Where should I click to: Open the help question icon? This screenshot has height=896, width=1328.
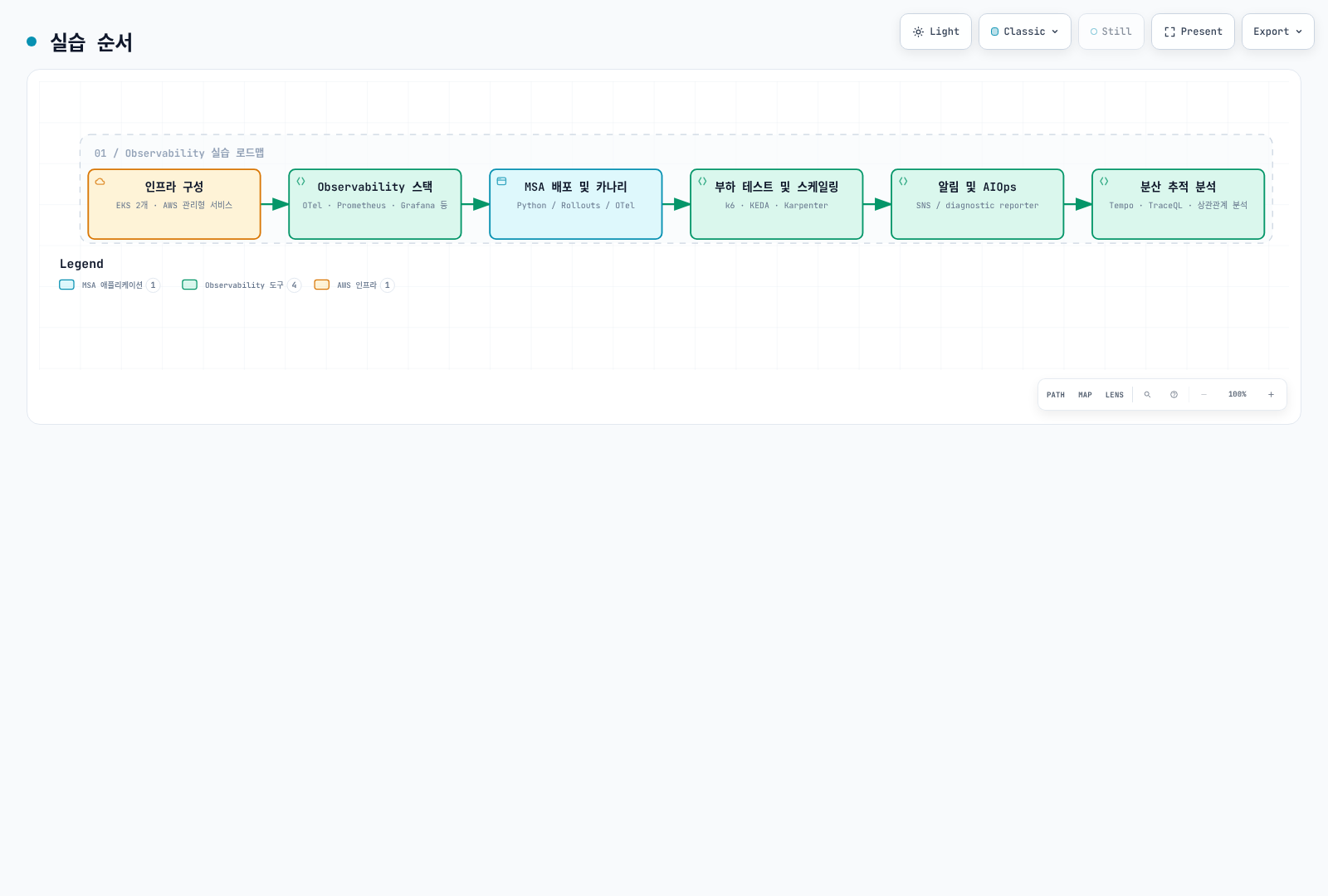(x=1174, y=395)
